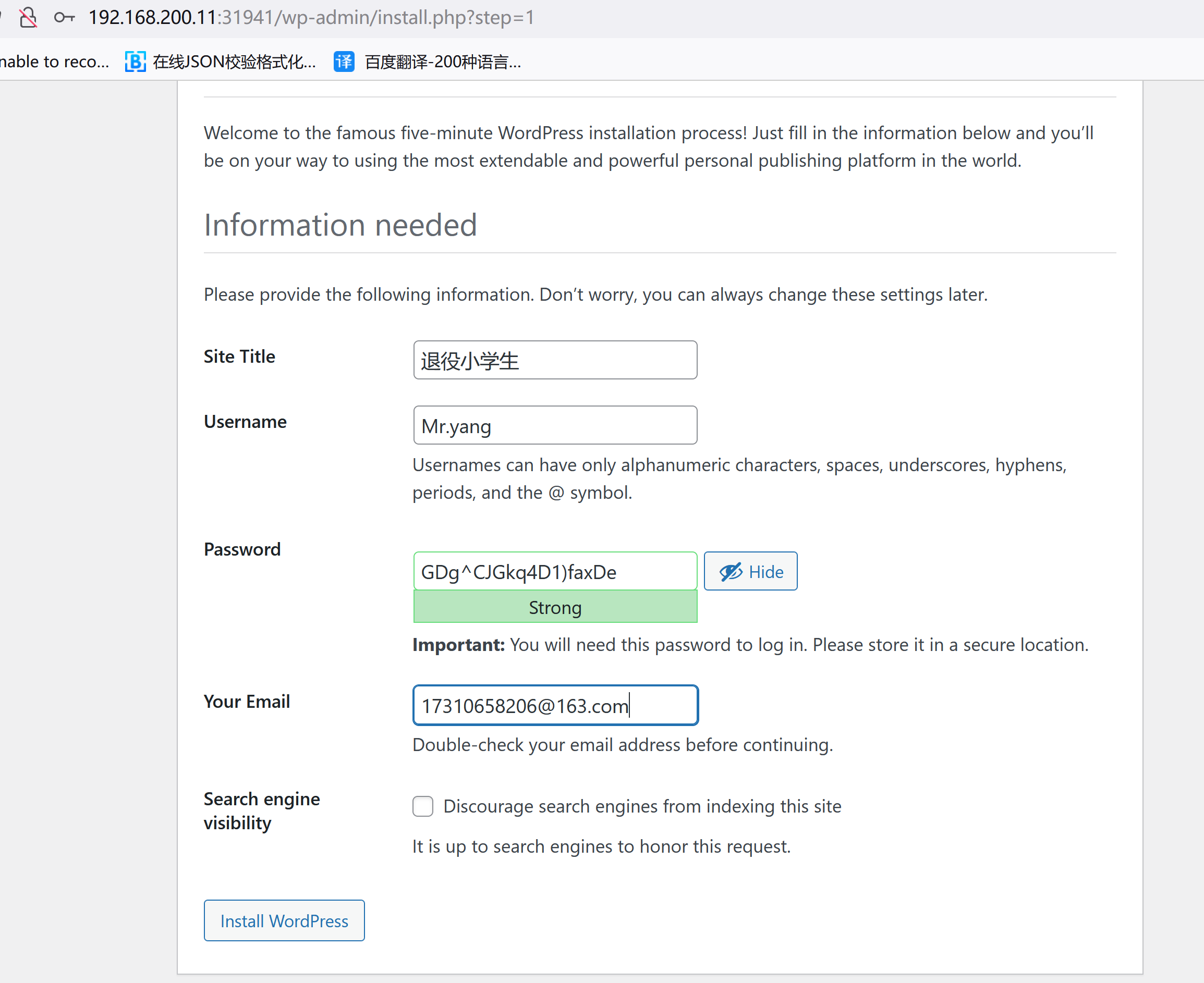Check Discourage search engines from indexing
Image resolution: width=1204 pixels, height=983 pixels.
(x=423, y=806)
